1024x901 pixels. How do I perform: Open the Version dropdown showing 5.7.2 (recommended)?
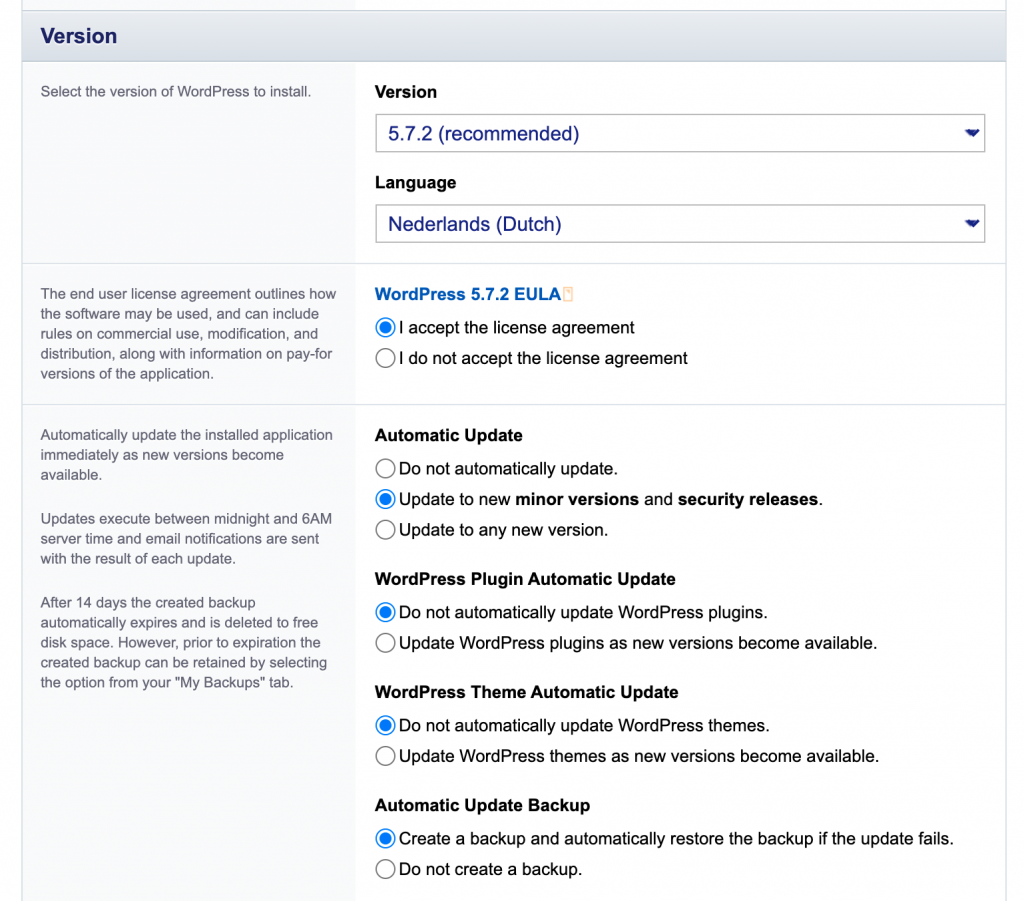tap(680, 133)
